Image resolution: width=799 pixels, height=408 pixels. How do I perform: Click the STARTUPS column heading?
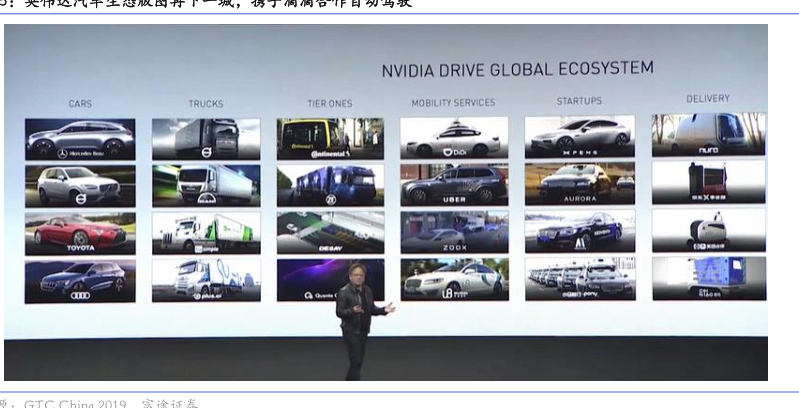coord(579,101)
